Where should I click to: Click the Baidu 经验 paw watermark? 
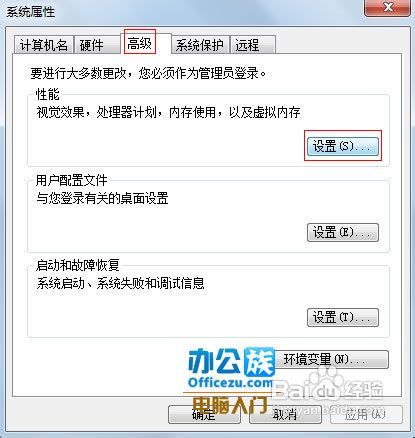tap(328, 387)
